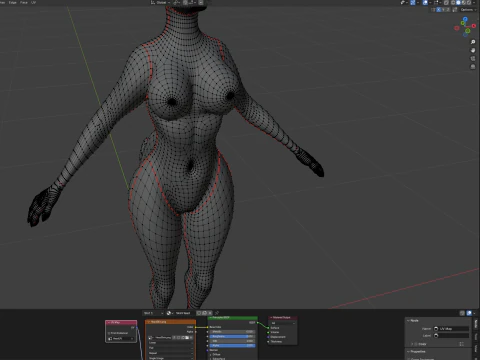This screenshot has height=360, width=480.
Task: Toggle Z mirror button in viewport
Action: [448, 10]
